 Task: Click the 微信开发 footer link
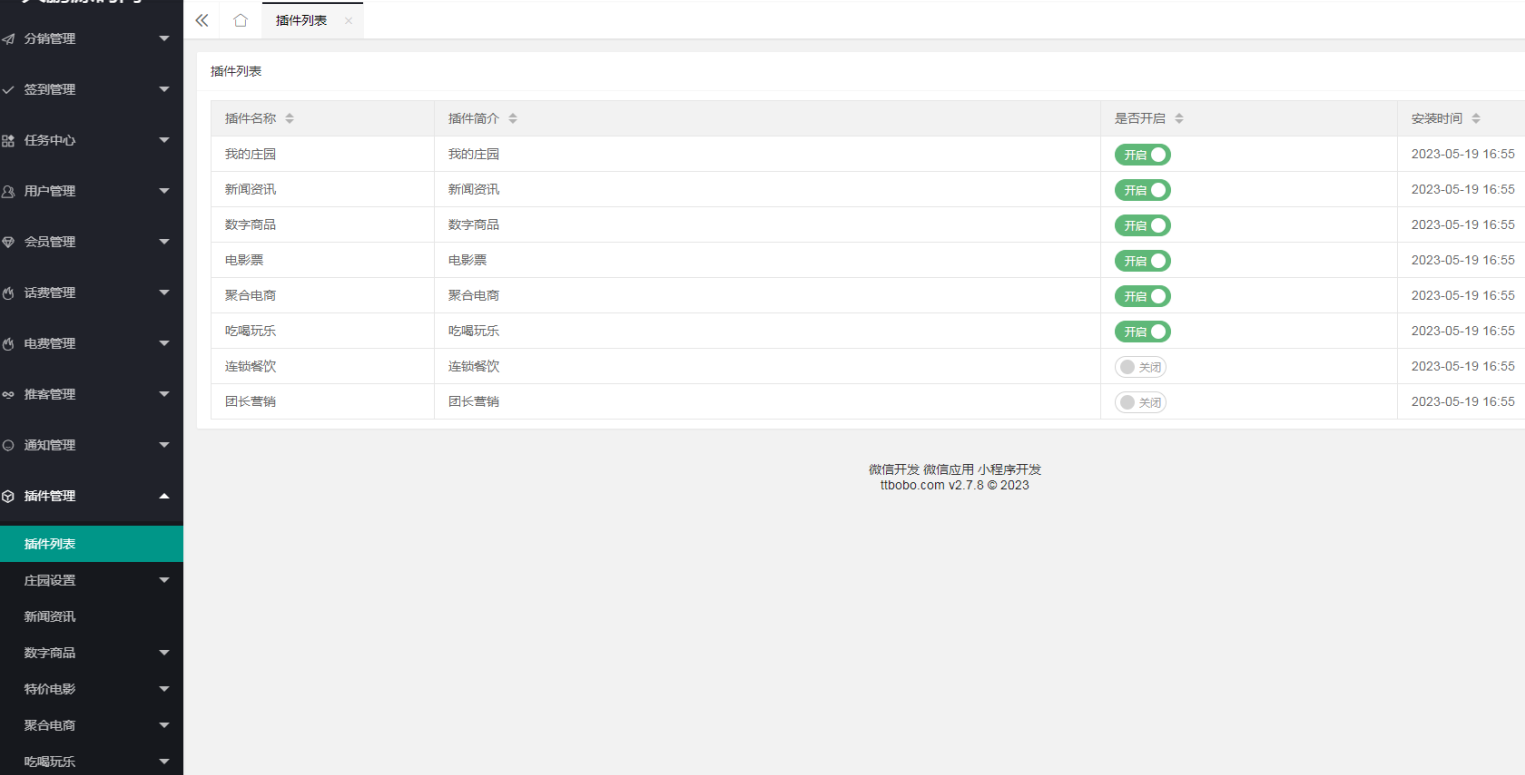894,470
